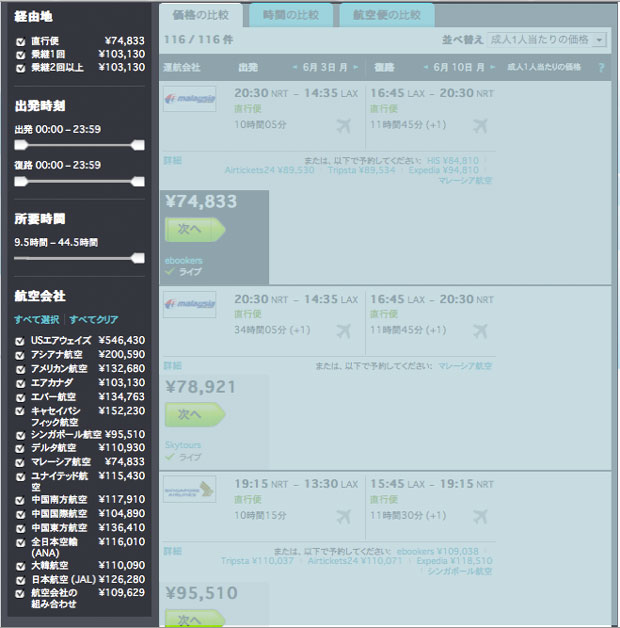This screenshot has width=620, height=628.
Task: Switch to 時間の比較 tab
Action: (291, 15)
